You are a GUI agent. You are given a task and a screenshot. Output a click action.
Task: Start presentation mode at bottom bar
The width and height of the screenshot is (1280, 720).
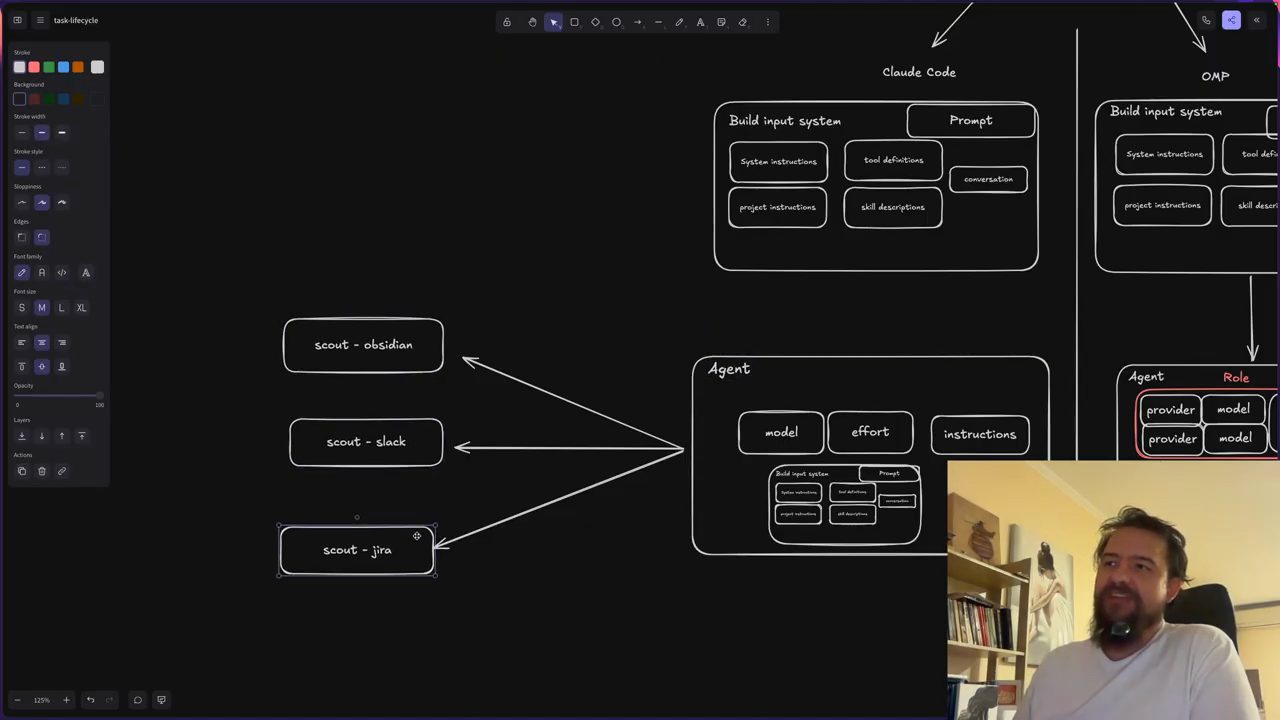point(161,700)
